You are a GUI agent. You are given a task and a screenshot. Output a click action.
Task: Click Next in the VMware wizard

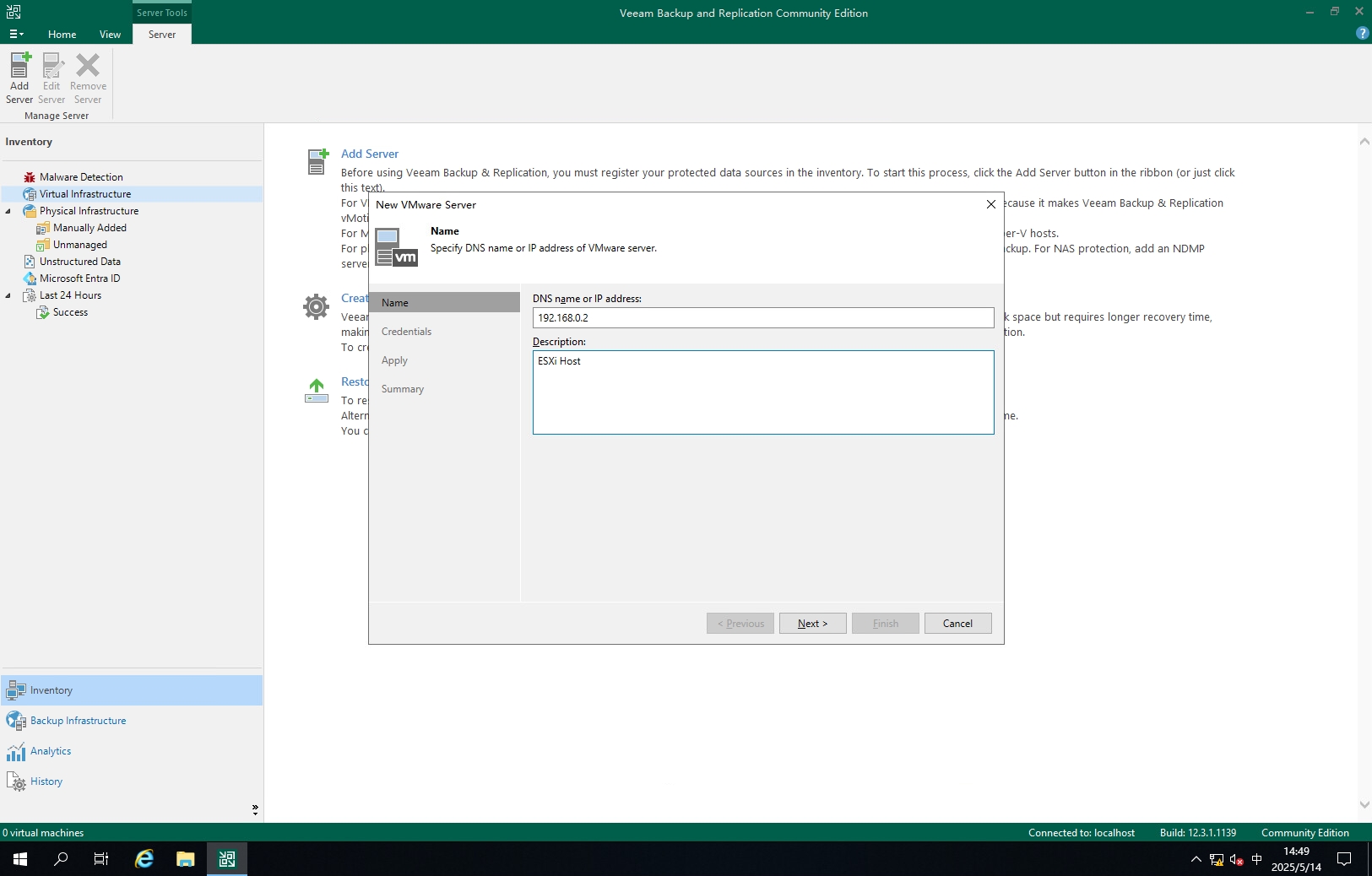812,624
